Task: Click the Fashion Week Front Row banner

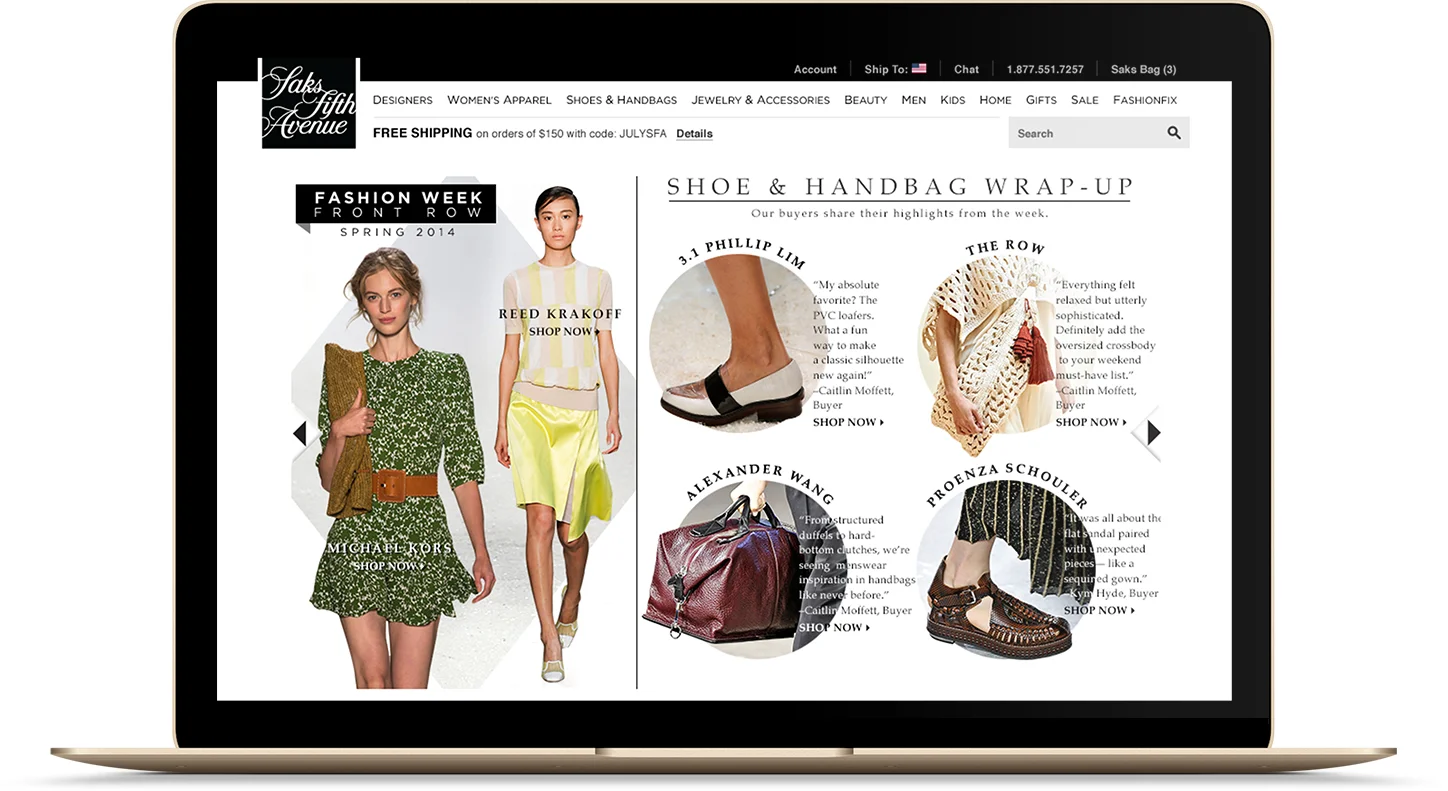Action: [396, 204]
